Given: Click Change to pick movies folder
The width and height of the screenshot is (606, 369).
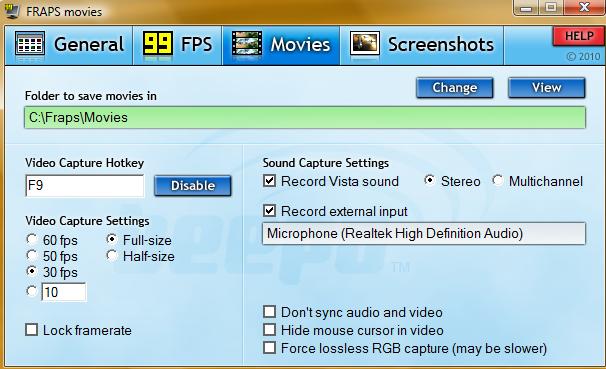Looking at the screenshot, I should [454, 88].
